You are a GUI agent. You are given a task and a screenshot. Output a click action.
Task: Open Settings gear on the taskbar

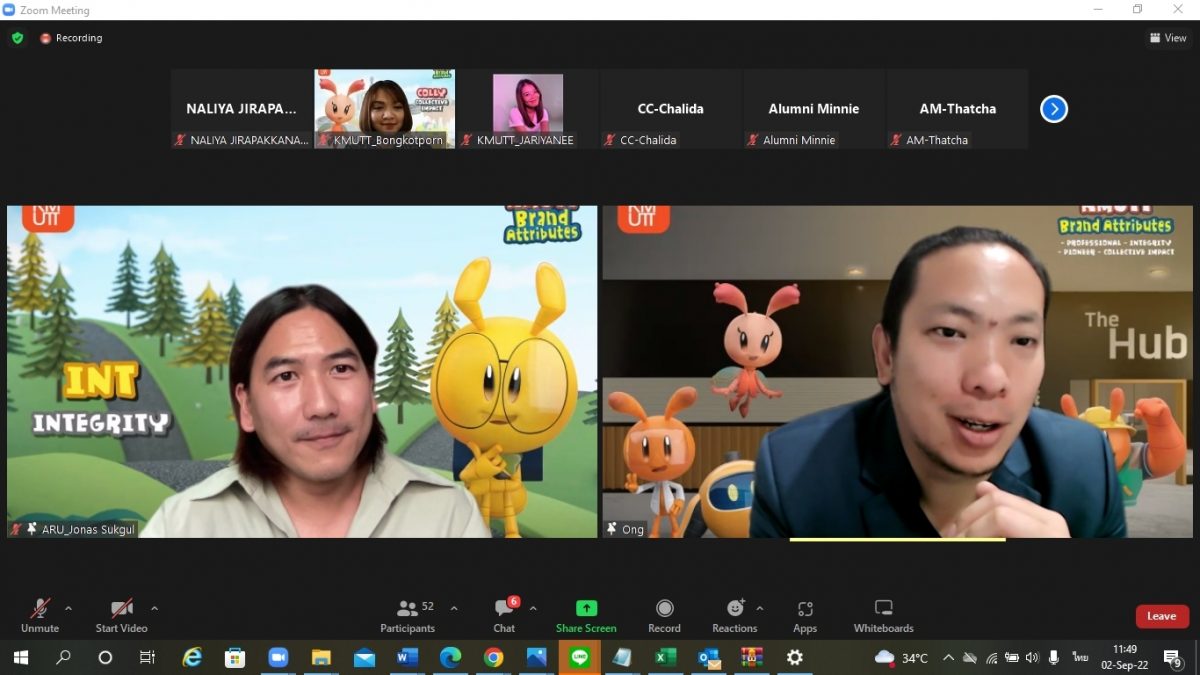tap(794, 657)
